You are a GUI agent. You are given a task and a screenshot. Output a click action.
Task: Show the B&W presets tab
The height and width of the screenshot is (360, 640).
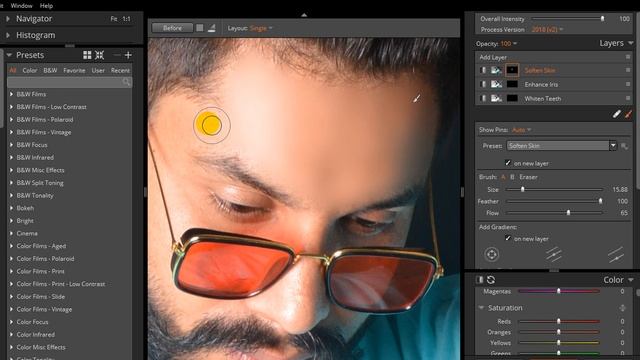pyautogui.click(x=50, y=70)
